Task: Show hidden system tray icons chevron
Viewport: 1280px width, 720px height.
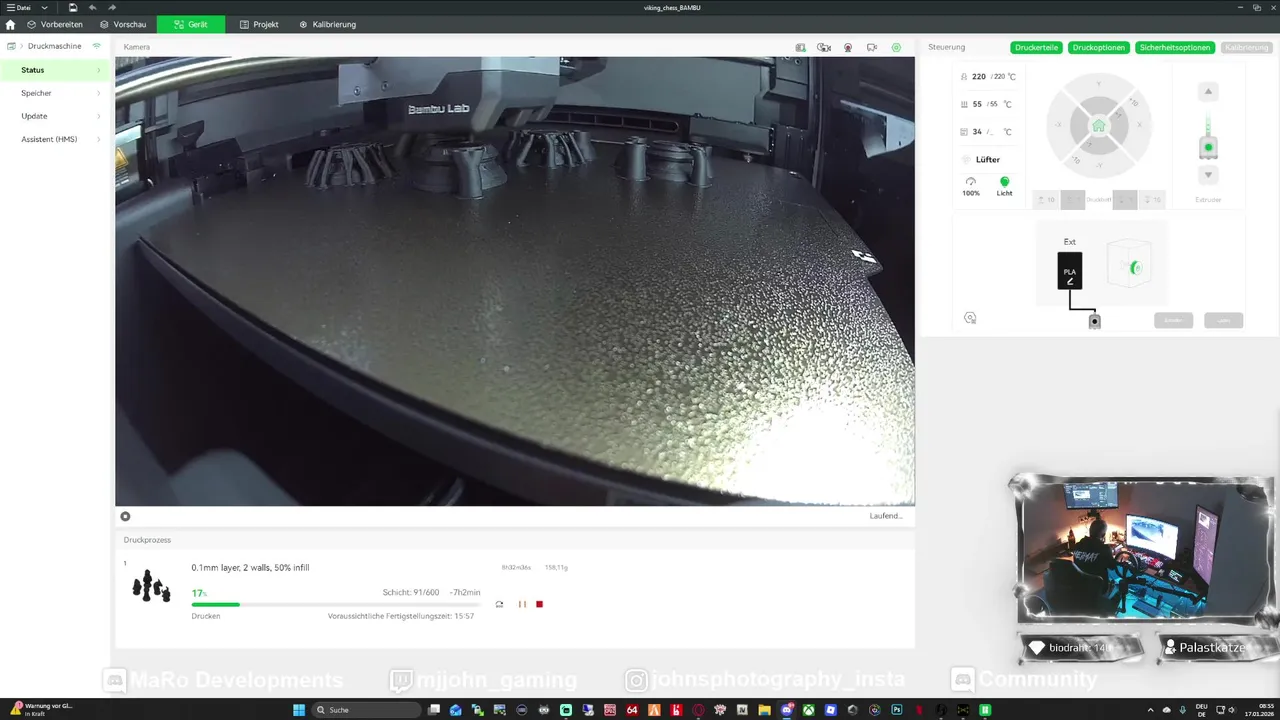Action: (1149, 710)
